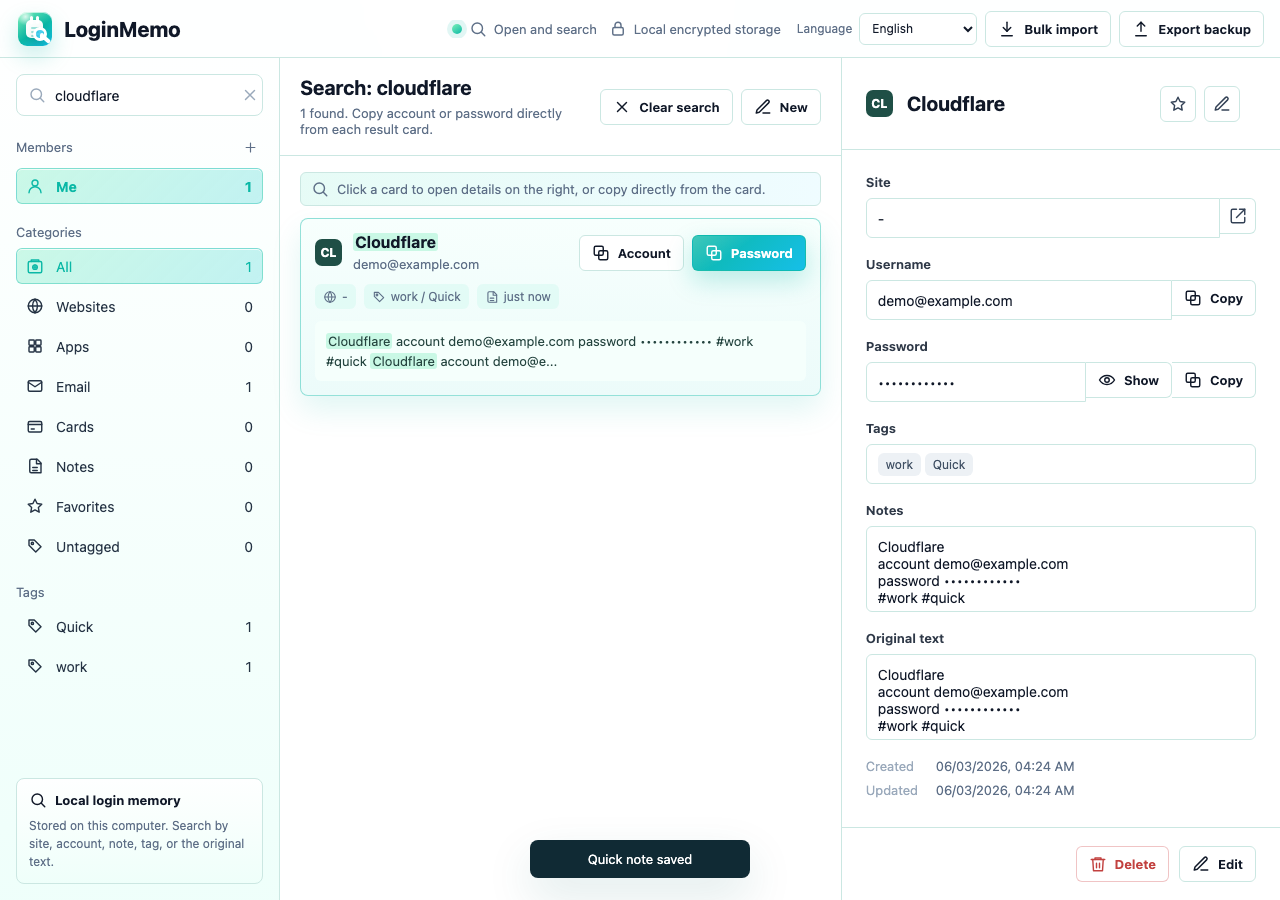Mark Cloudflare as favorite with star icon
Image resolution: width=1280 pixels, height=900 pixels.
tap(1178, 104)
